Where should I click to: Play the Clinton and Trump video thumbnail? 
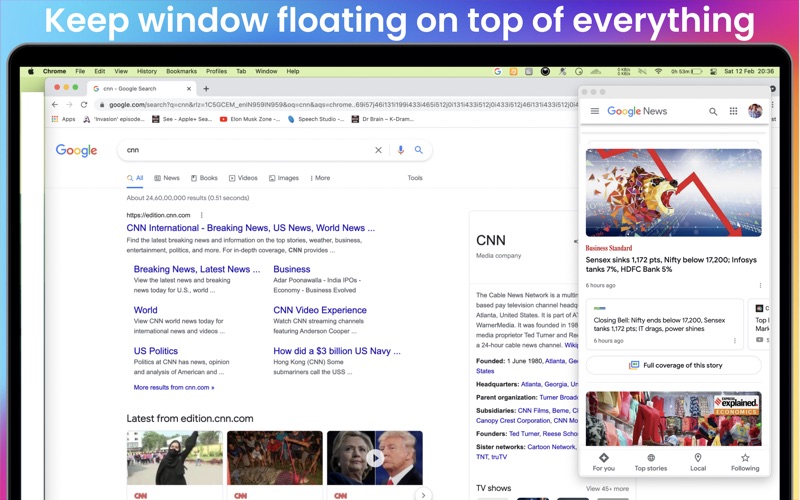[375, 458]
